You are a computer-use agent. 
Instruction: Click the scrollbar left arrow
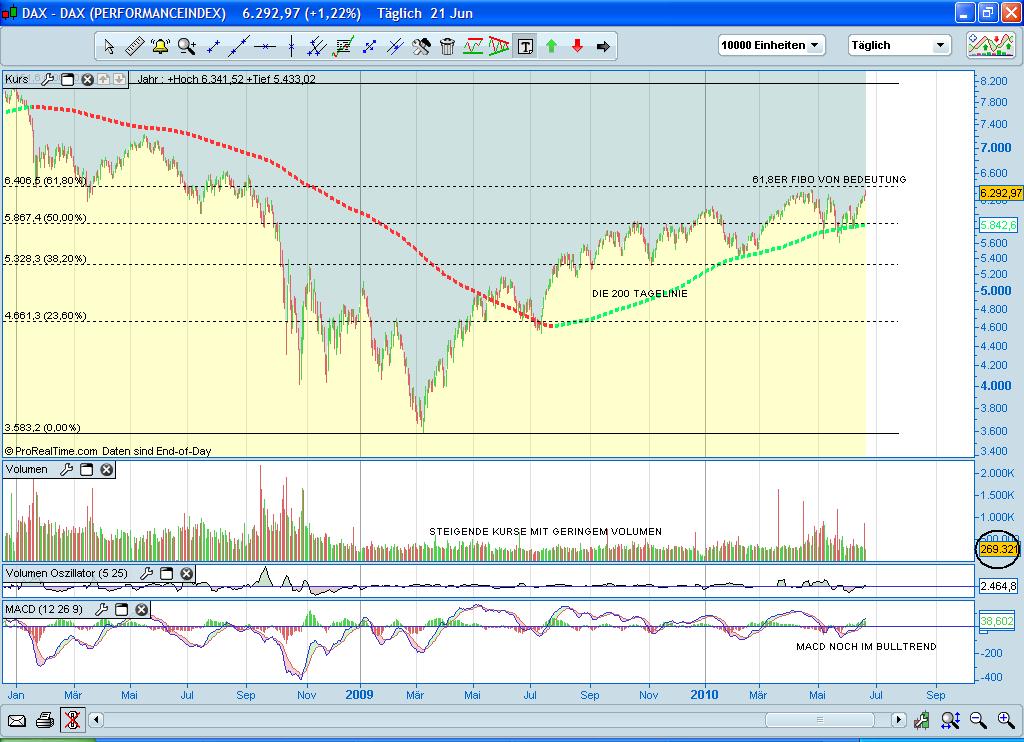click(x=96, y=720)
